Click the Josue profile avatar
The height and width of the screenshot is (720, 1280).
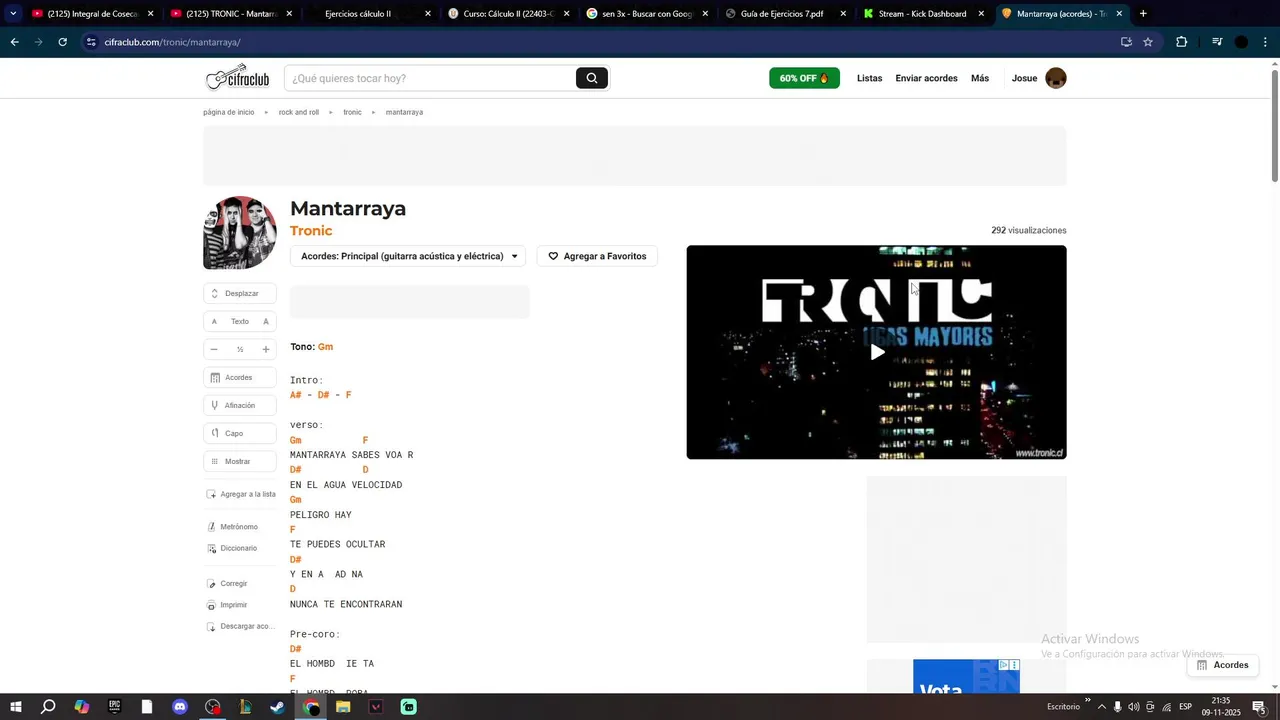pyautogui.click(x=1056, y=78)
